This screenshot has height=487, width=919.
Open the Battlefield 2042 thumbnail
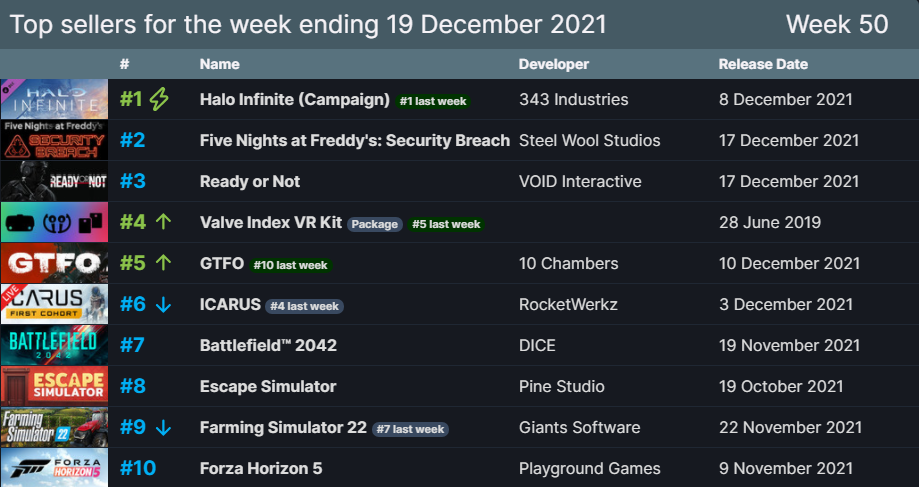(x=55, y=345)
